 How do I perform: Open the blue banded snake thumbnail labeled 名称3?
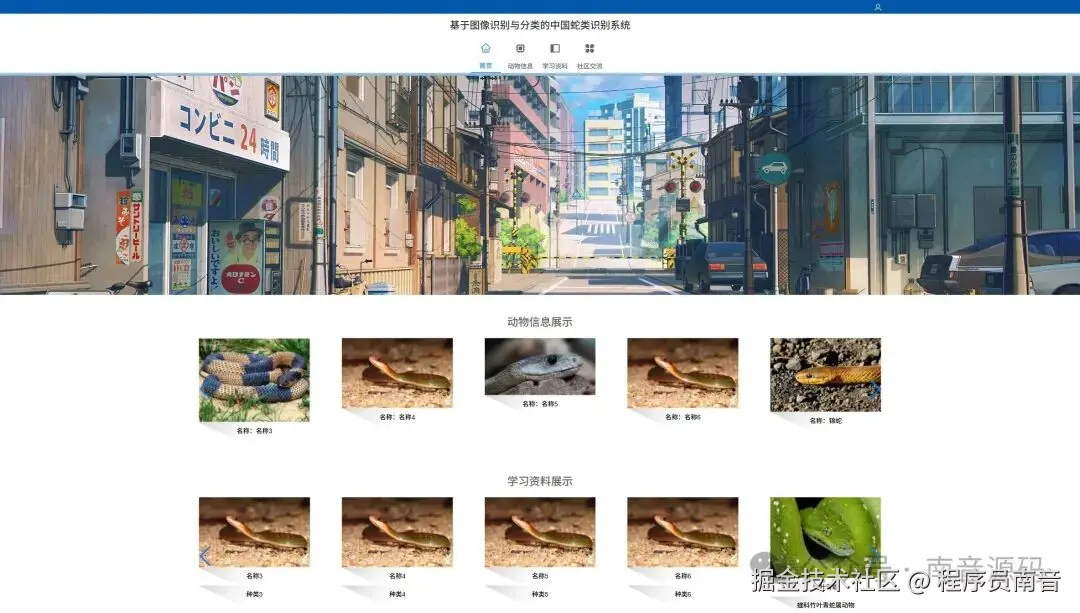coord(253,378)
